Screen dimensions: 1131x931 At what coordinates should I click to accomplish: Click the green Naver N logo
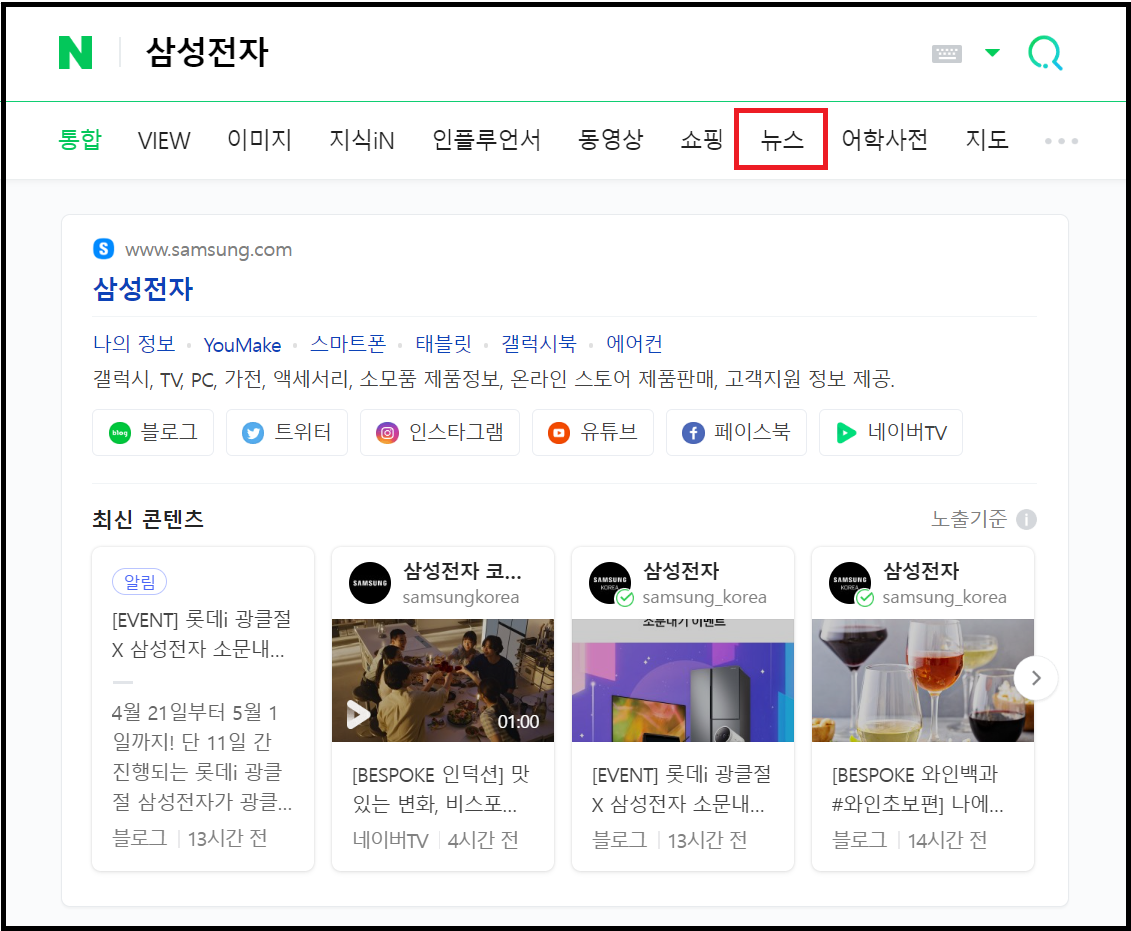coord(76,53)
